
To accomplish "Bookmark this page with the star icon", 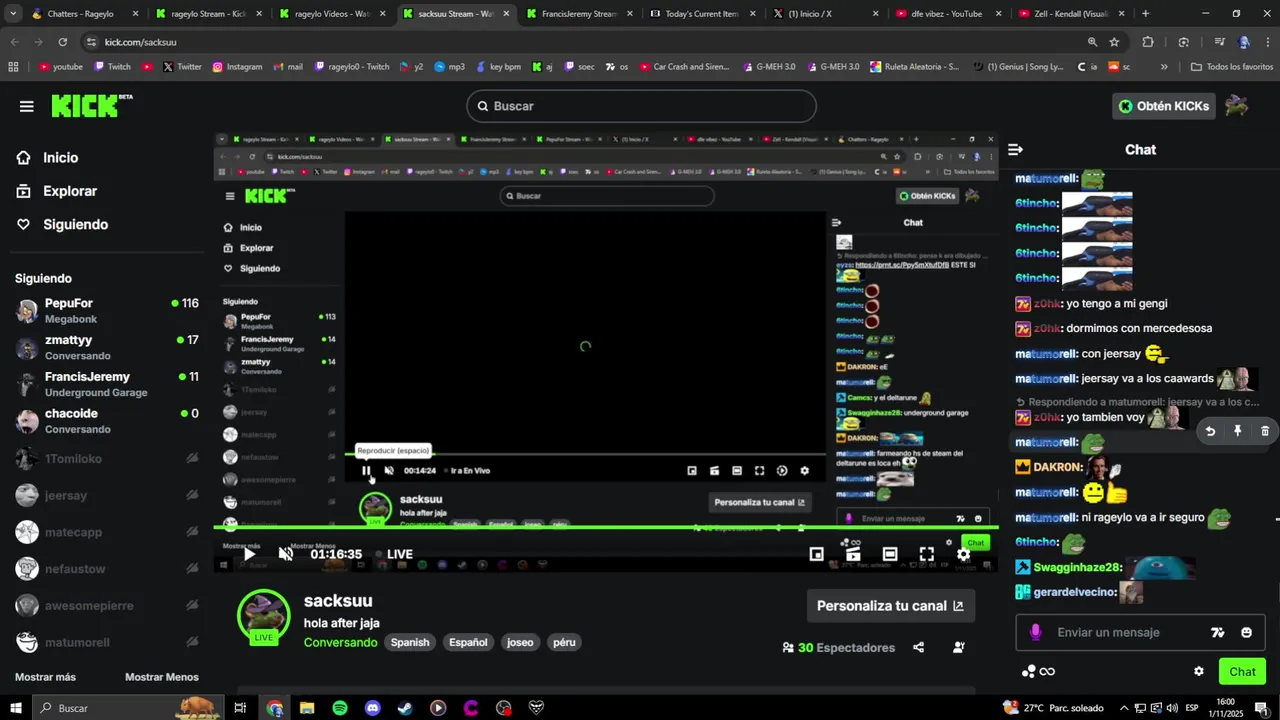I will click(1114, 42).
